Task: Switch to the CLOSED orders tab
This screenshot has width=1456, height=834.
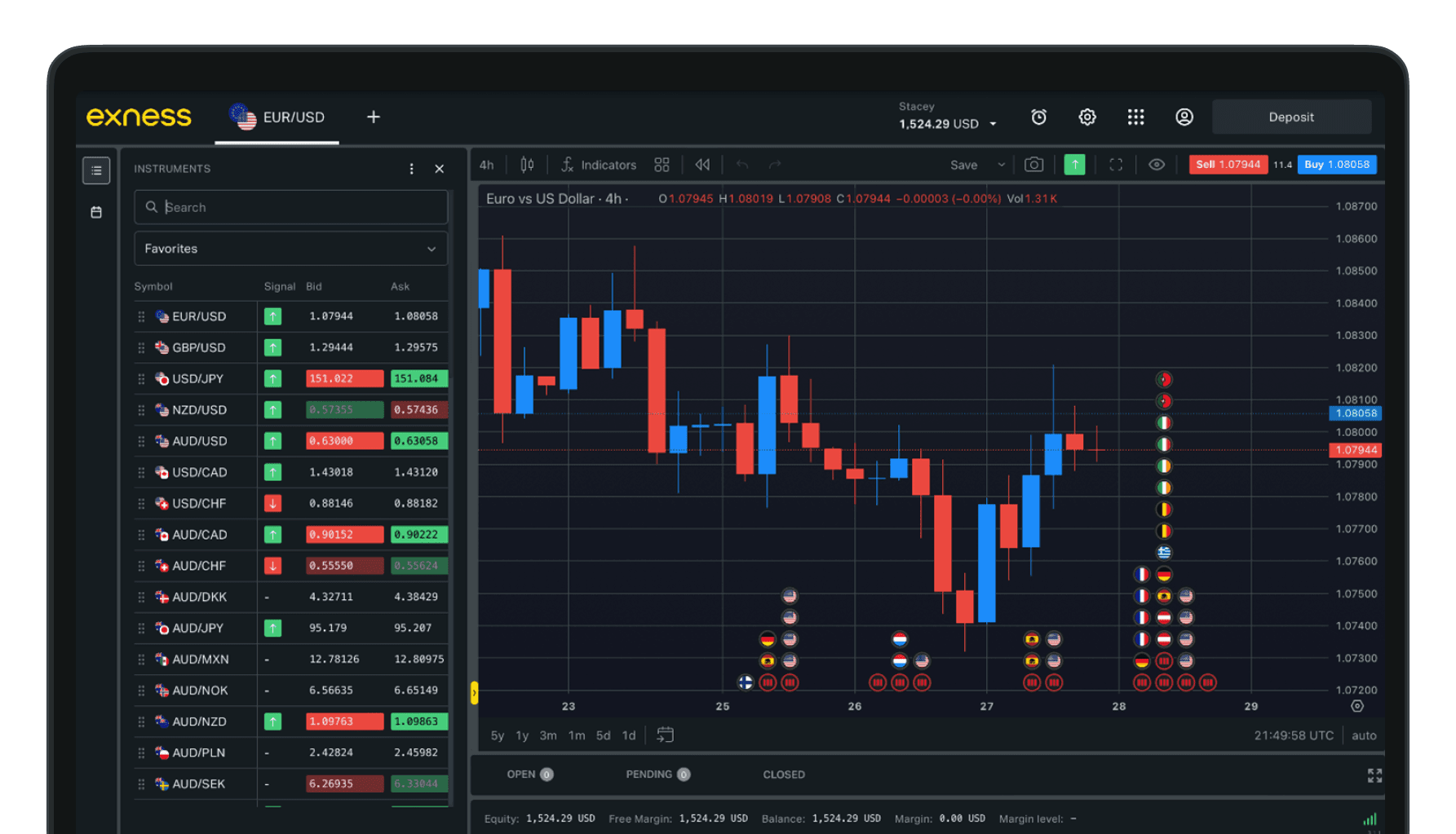Action: click(784, 774)
